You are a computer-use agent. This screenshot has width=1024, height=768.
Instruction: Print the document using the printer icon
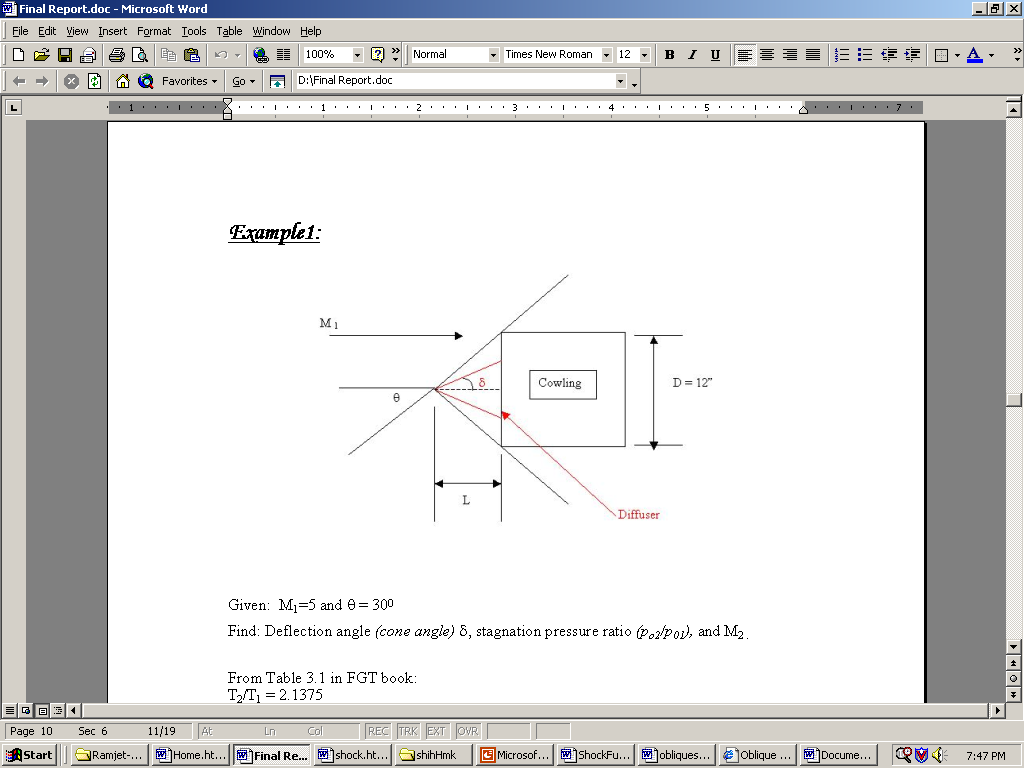pyautogui.click(x=117, y=55)
